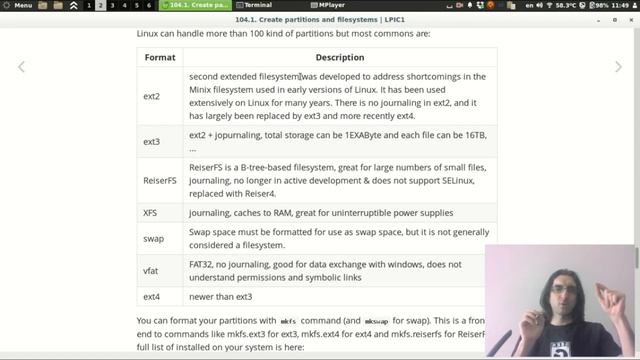Switch to workspace 3
The image size is (640, 360).
click(113, 5)
